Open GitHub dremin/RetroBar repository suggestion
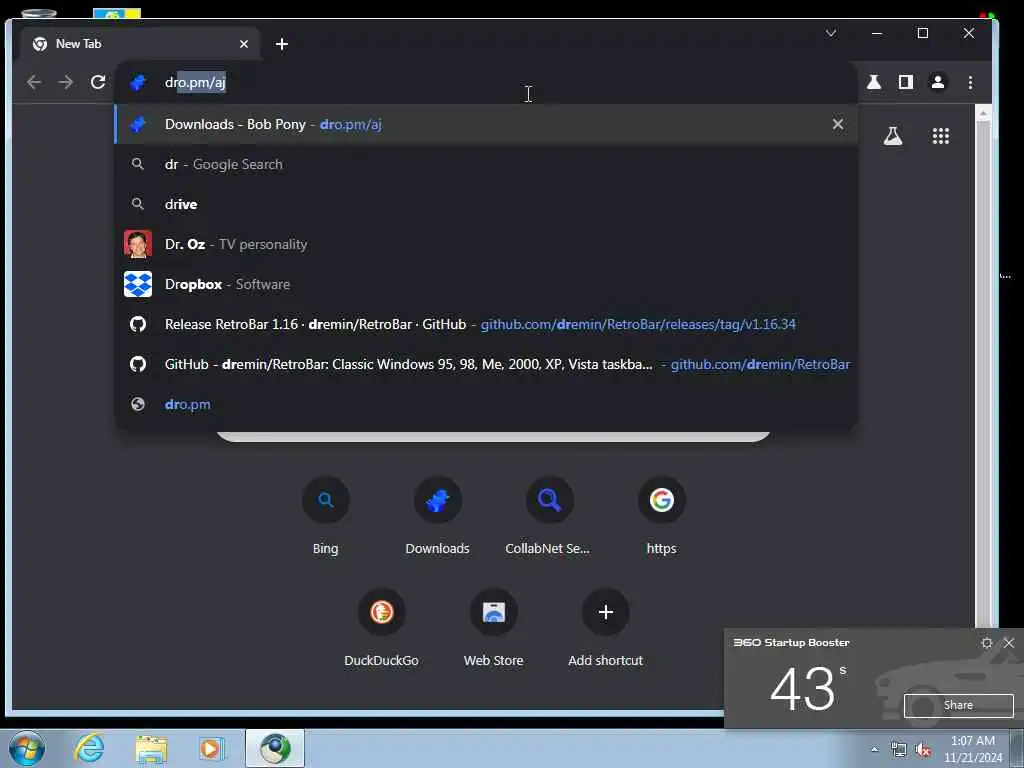The image size is (1024, 768). pyautogui.click(x=486, y=364)
